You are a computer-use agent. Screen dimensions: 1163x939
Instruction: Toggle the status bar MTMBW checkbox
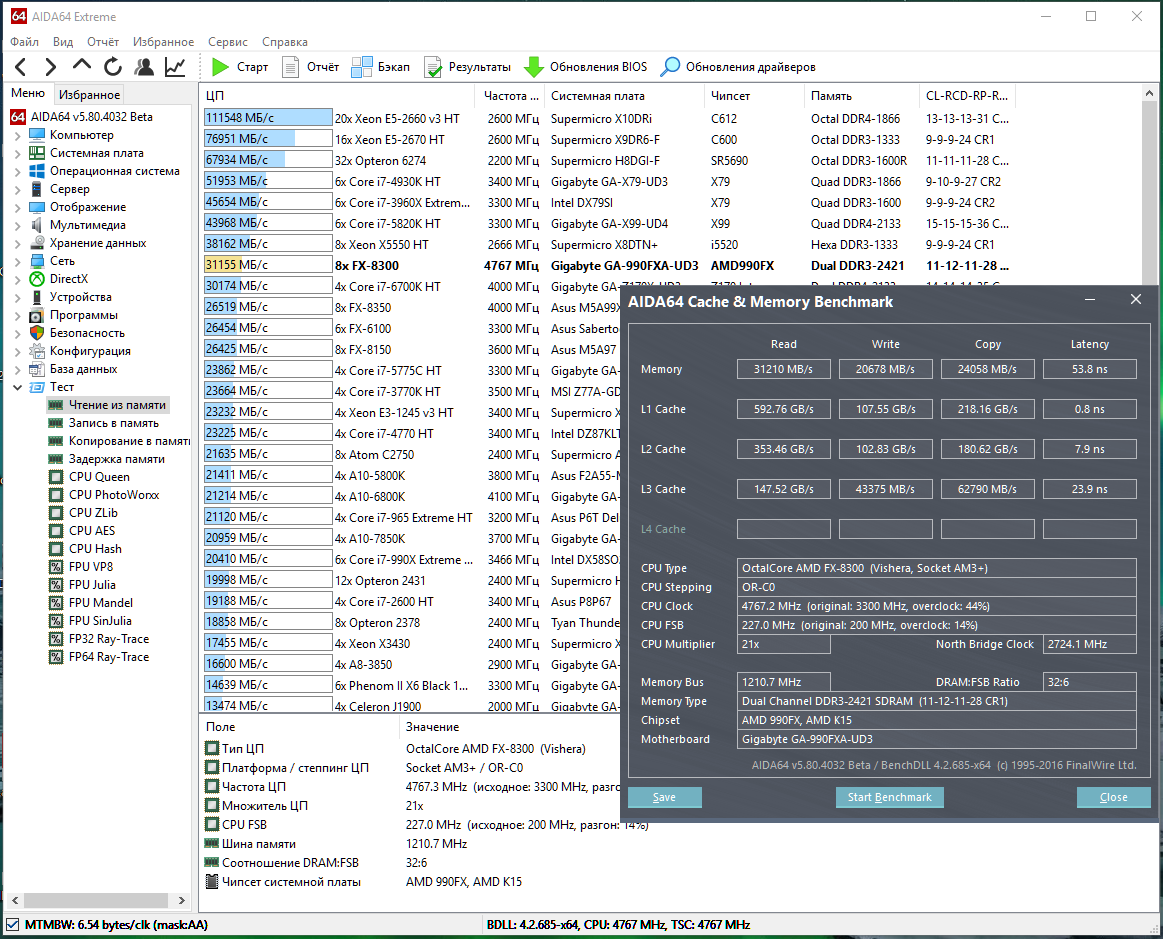click(13, 924)
